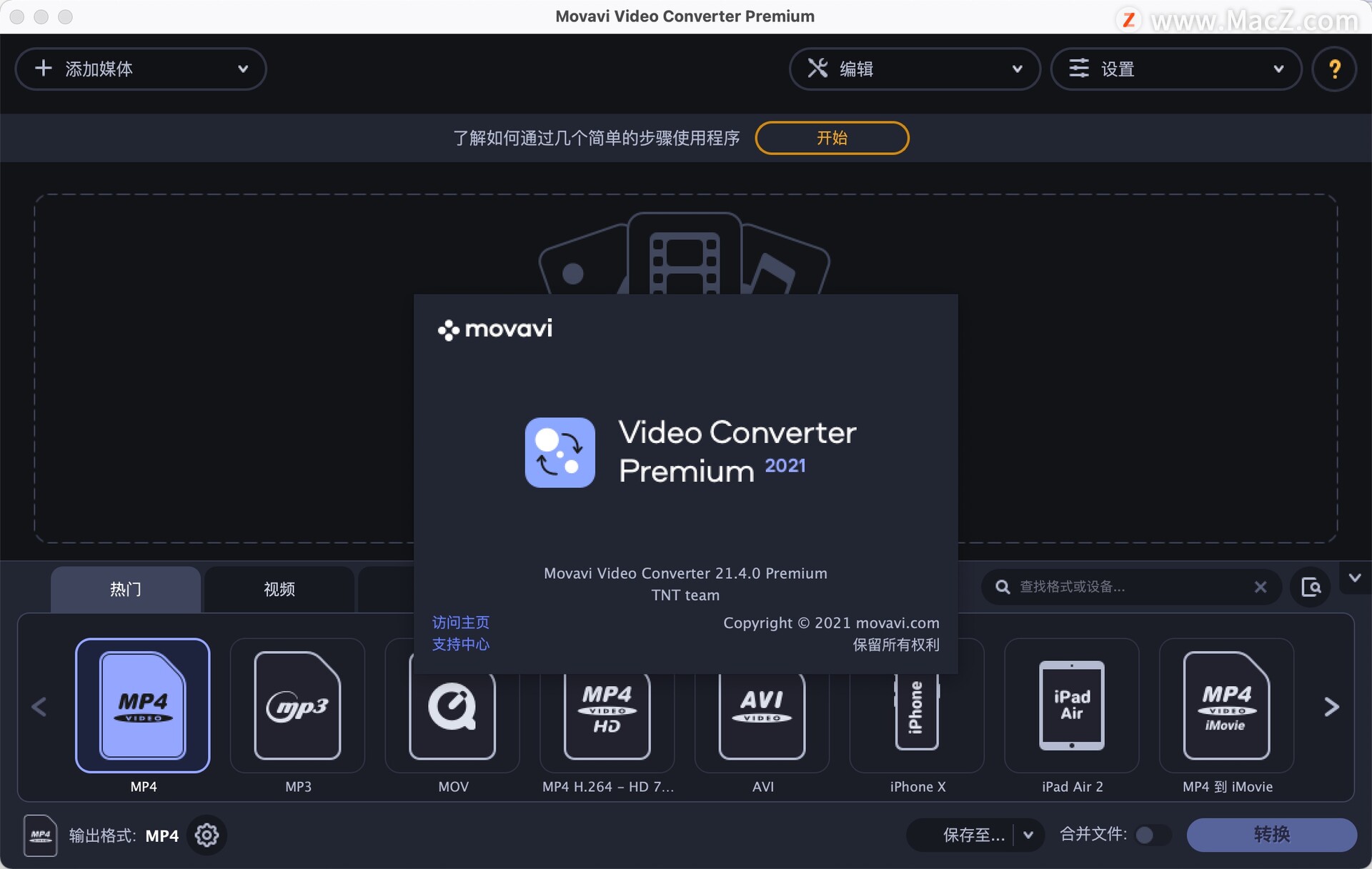1372x869 pixels.
Task: Collapse the format panel chevron
Action: pyautogui.click(x=1355, y=577)
